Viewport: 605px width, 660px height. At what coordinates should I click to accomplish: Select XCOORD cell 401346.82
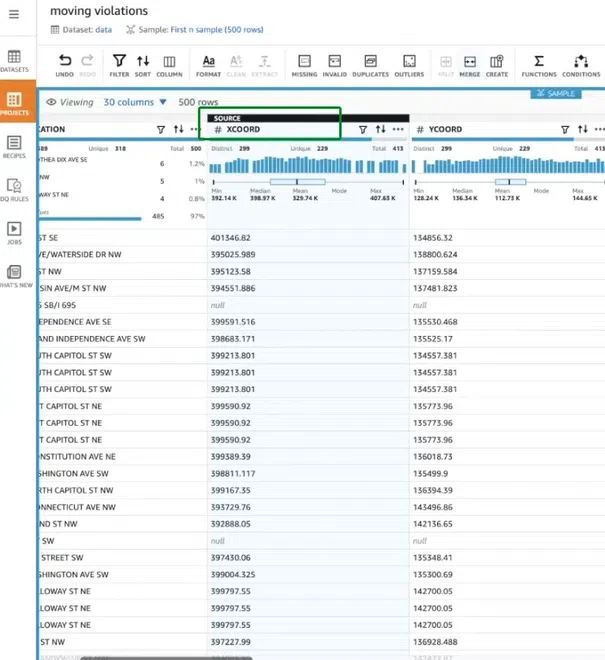coord(308,238)
